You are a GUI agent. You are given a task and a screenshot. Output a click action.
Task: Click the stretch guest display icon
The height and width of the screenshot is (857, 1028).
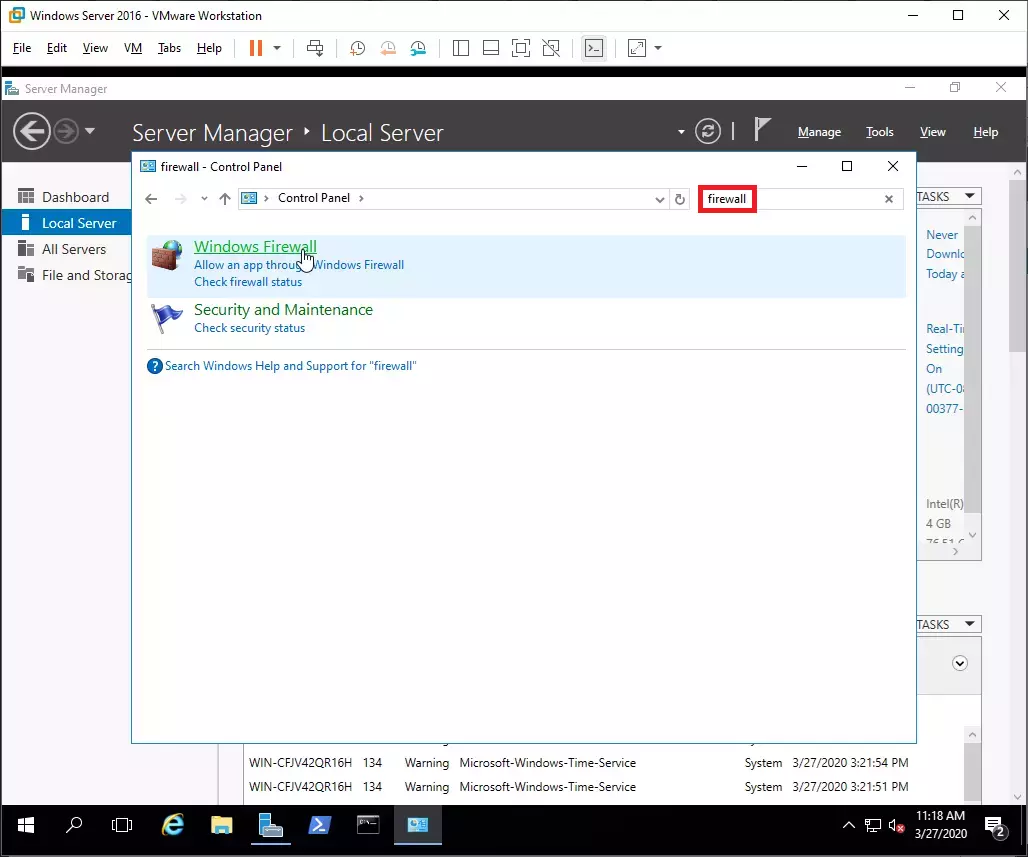click(637, 48)
